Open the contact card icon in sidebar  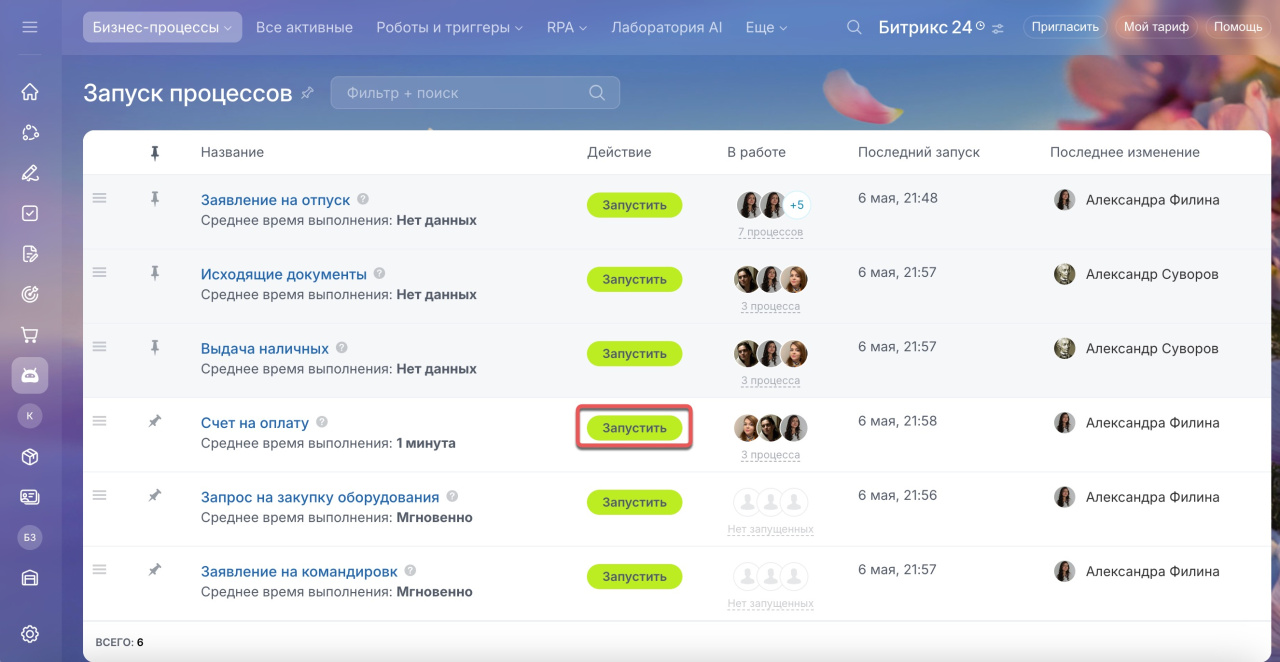30,497
